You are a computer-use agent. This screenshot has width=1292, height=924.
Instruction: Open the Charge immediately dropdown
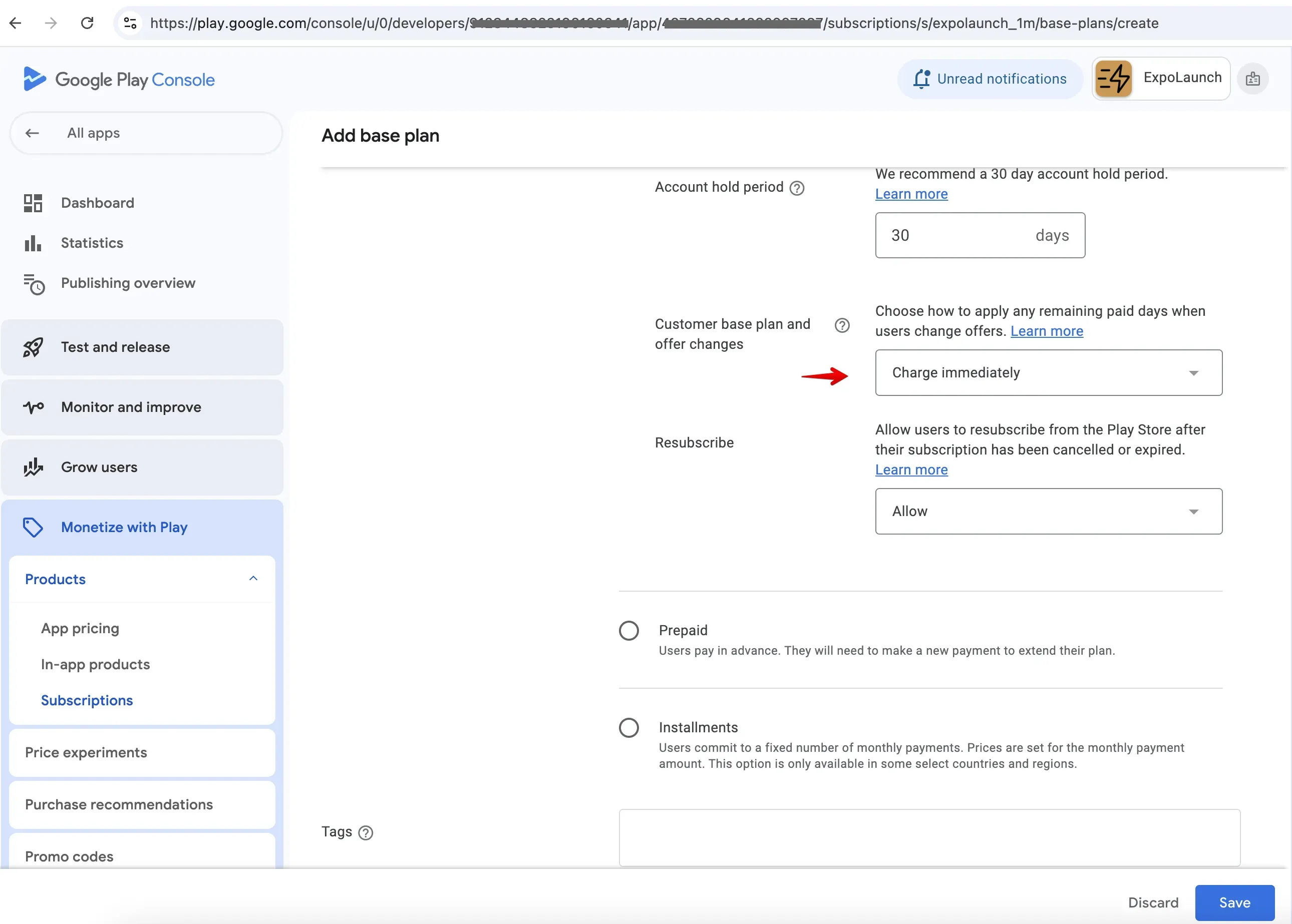pyautogui.click(x=1049, y=373)
